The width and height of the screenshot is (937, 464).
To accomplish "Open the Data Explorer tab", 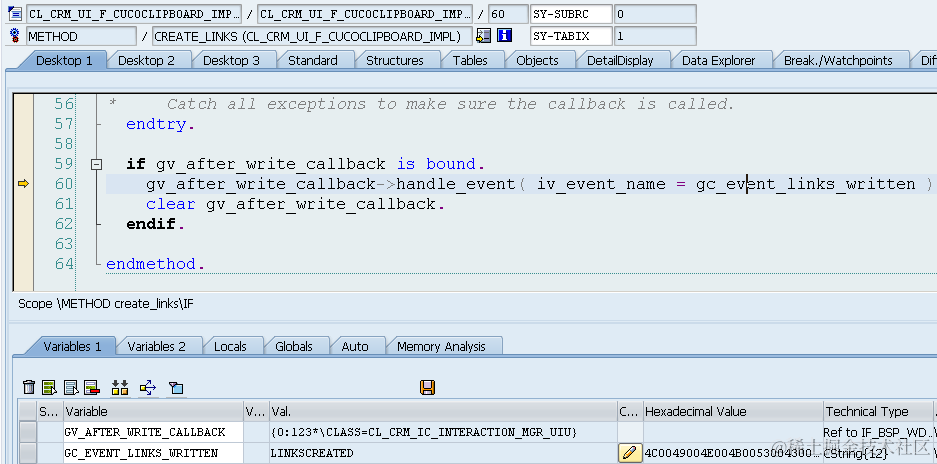I will 718,60.
